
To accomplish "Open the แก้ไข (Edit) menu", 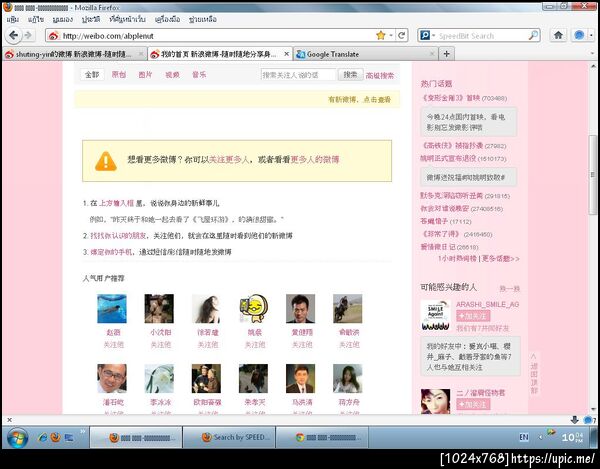I will pos(36,19).
